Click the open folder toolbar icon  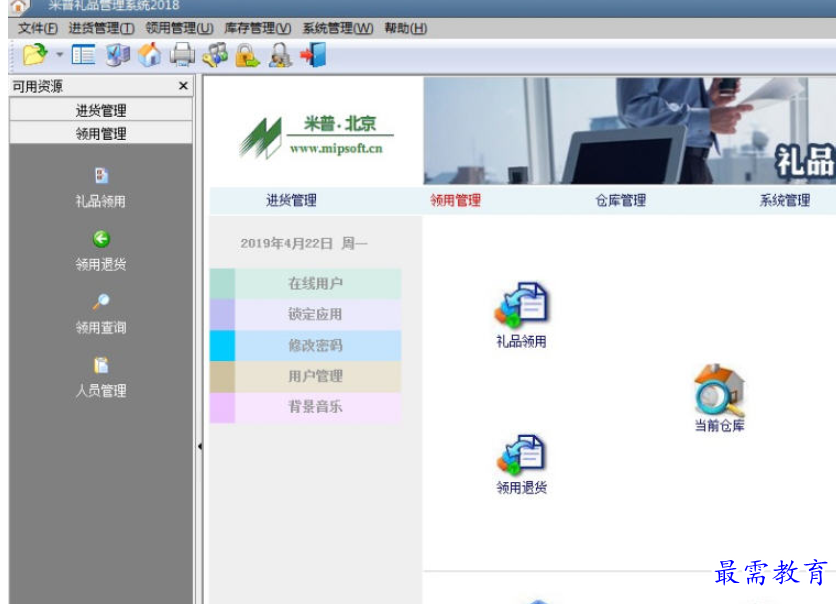35,54
